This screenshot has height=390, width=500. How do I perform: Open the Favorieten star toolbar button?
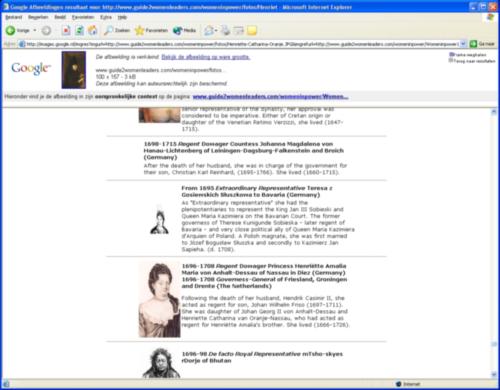pos(151,31)
